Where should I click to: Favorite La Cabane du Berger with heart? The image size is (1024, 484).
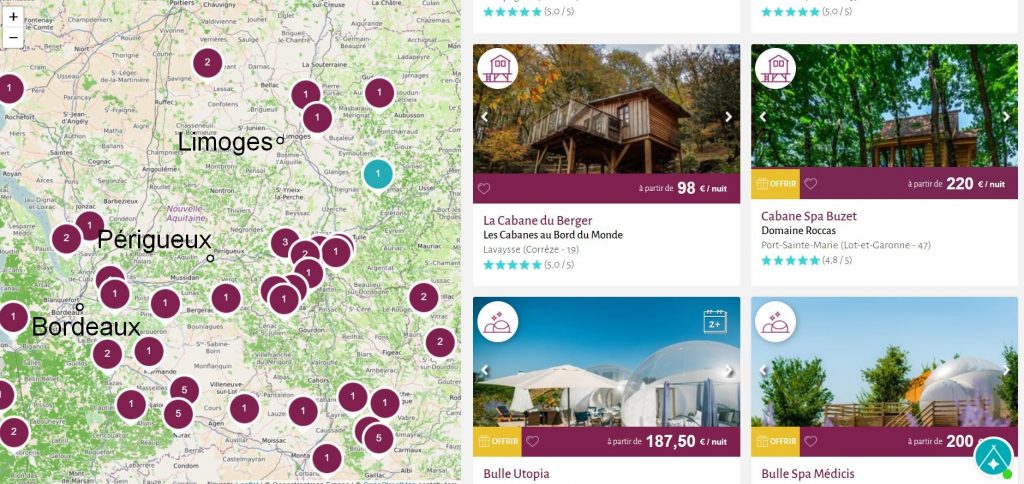tap(485, 188)
